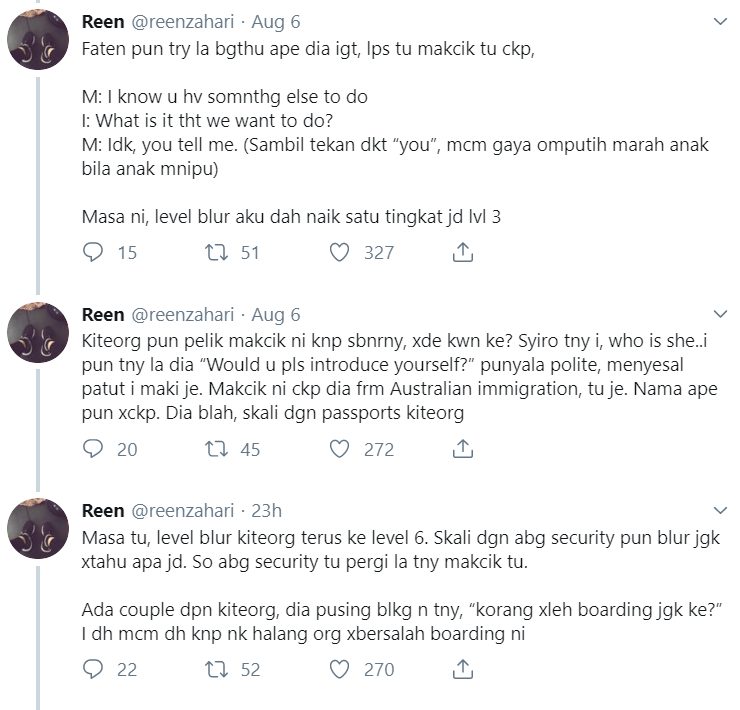Share the tweet with 272 likes
The height and width of the screenshot is (710, 740).
click(462, 450)
